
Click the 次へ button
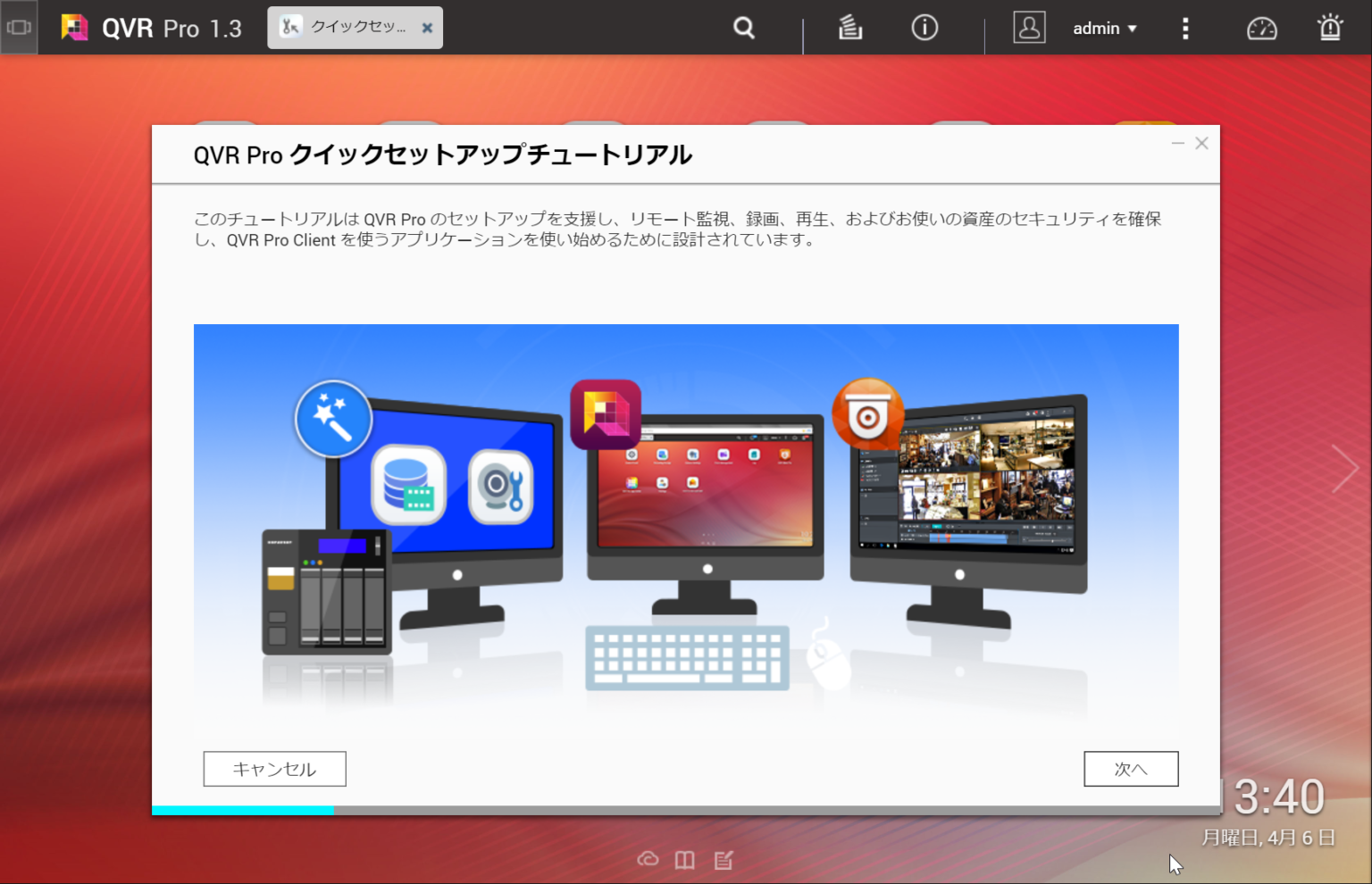coord(1131,769)
